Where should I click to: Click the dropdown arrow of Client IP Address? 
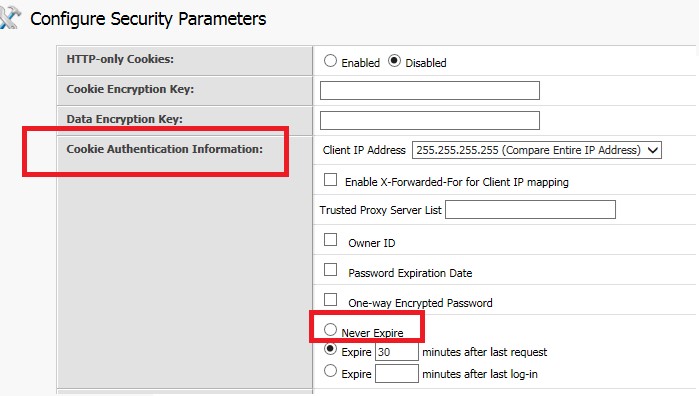coord(653,150)
